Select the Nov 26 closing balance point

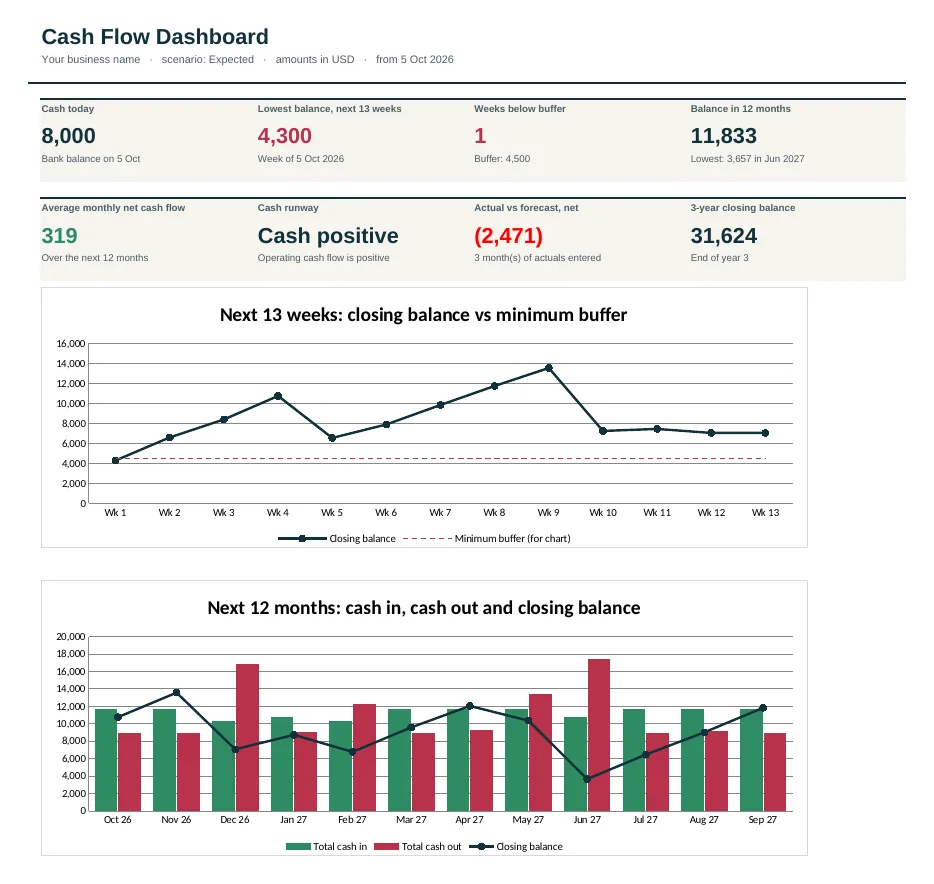click(176, 693)
